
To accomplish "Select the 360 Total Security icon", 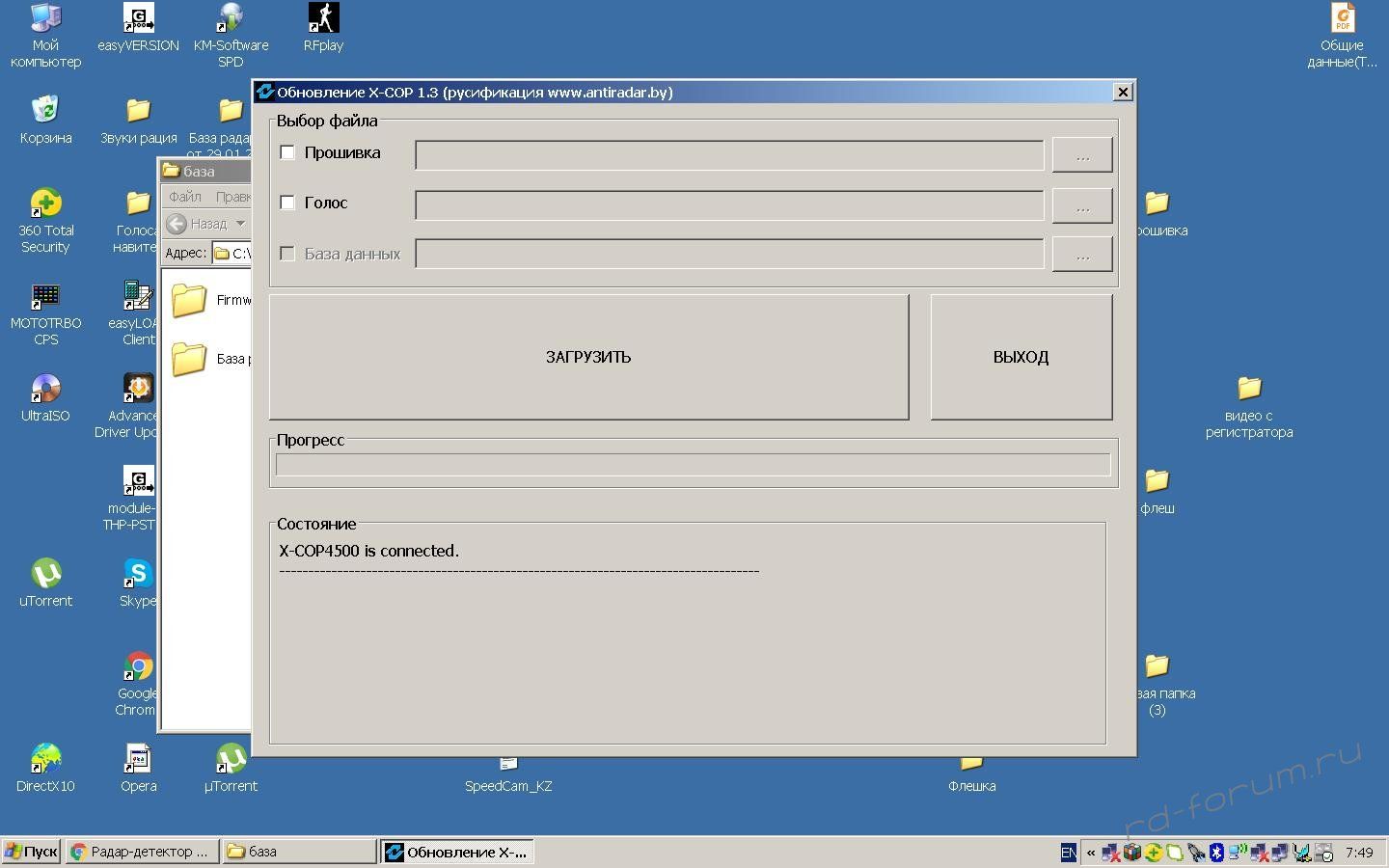I will pos(45,204).
